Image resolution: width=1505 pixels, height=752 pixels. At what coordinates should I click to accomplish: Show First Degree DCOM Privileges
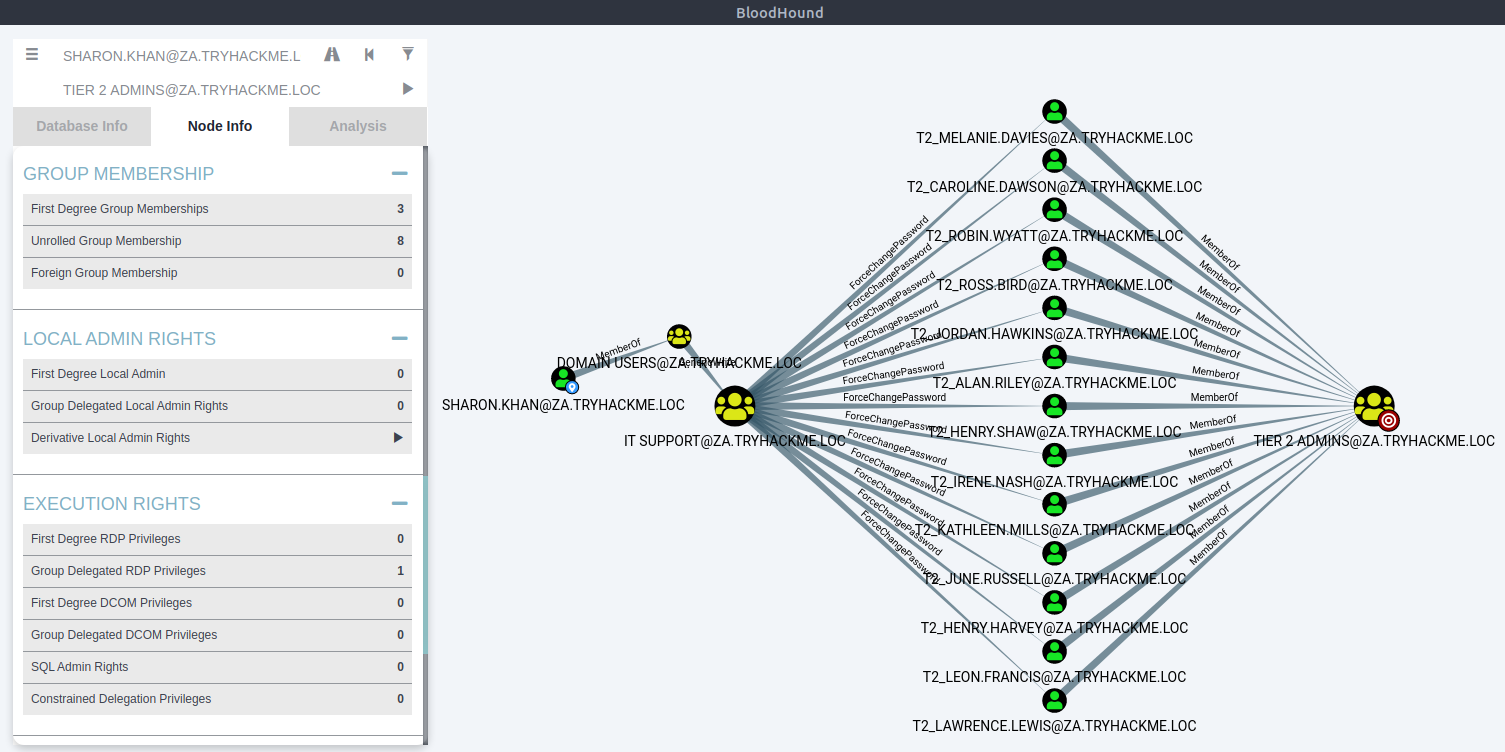pos(217,603)
